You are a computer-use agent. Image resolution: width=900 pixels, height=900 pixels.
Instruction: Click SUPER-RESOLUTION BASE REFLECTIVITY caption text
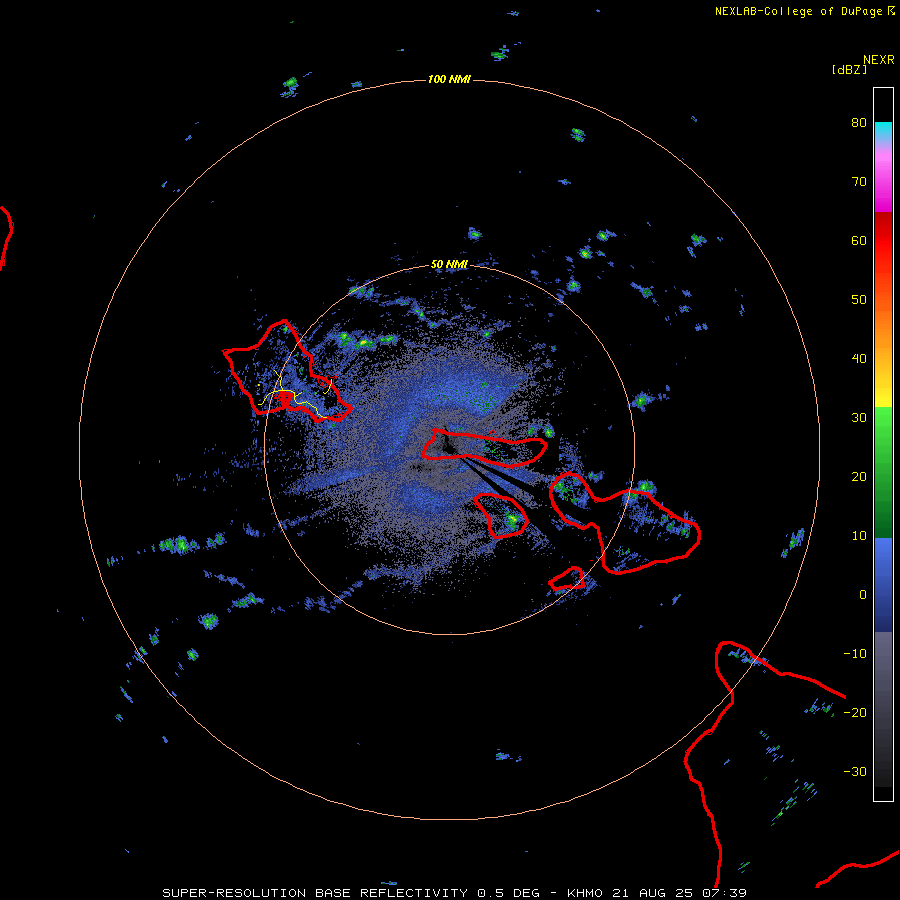[x=315, y=893]
